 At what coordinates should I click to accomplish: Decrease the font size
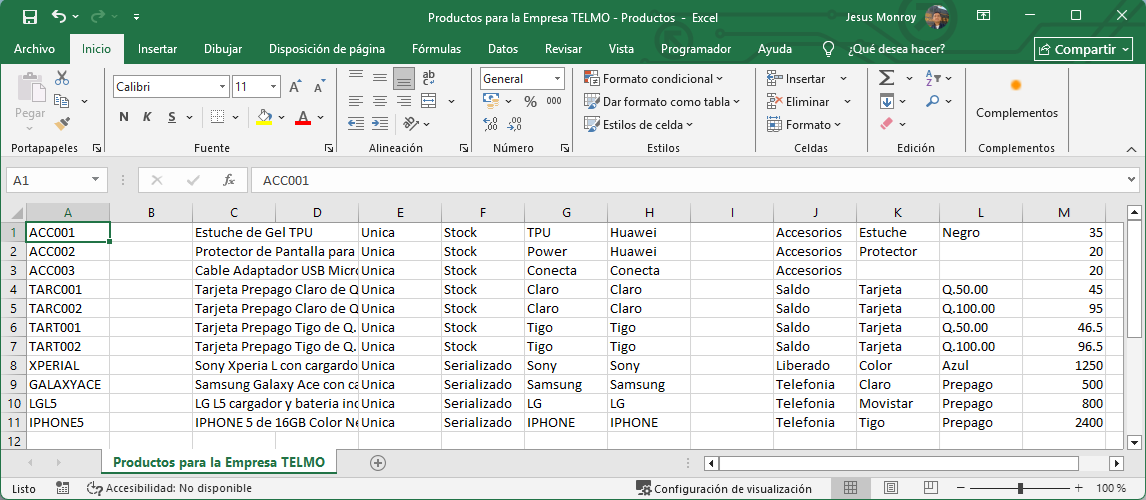pyautogui.click(x=319, y=87)
